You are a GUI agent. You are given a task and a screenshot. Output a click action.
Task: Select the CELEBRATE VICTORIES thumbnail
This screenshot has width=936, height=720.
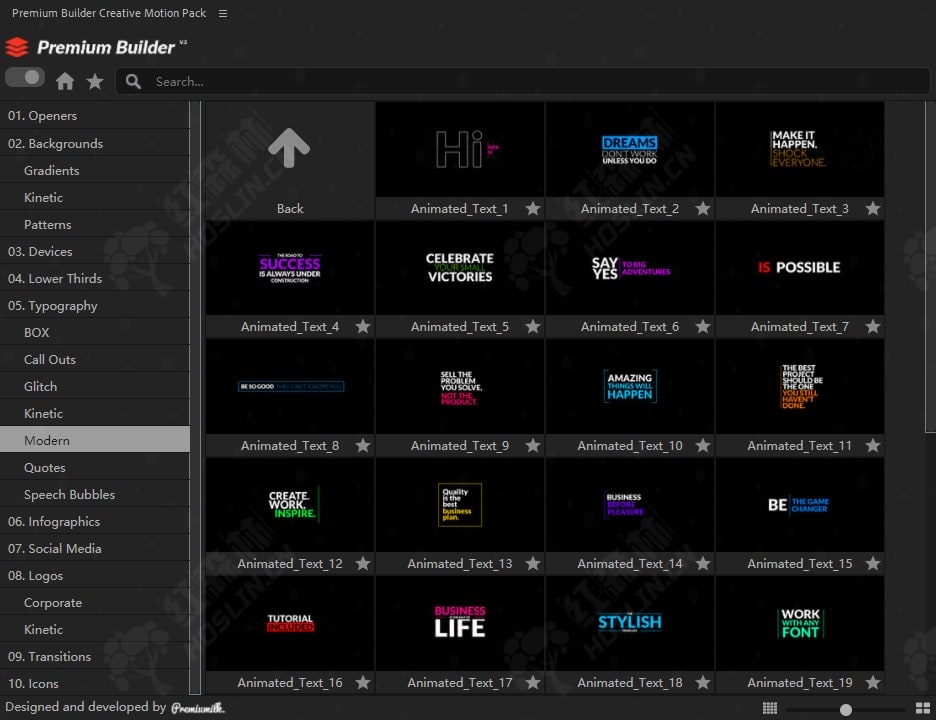(x=460, y=267)
